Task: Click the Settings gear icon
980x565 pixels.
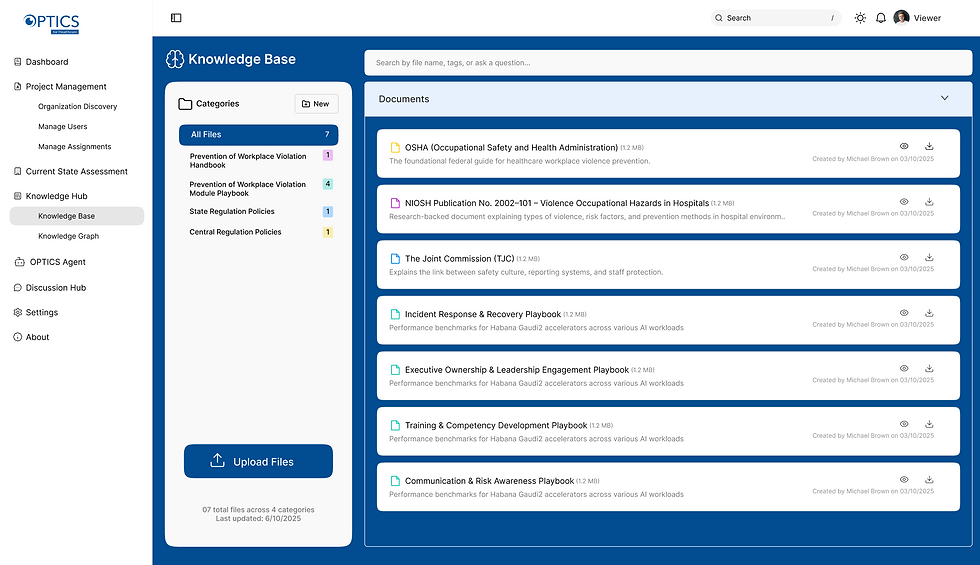Action: pos(18,312)
